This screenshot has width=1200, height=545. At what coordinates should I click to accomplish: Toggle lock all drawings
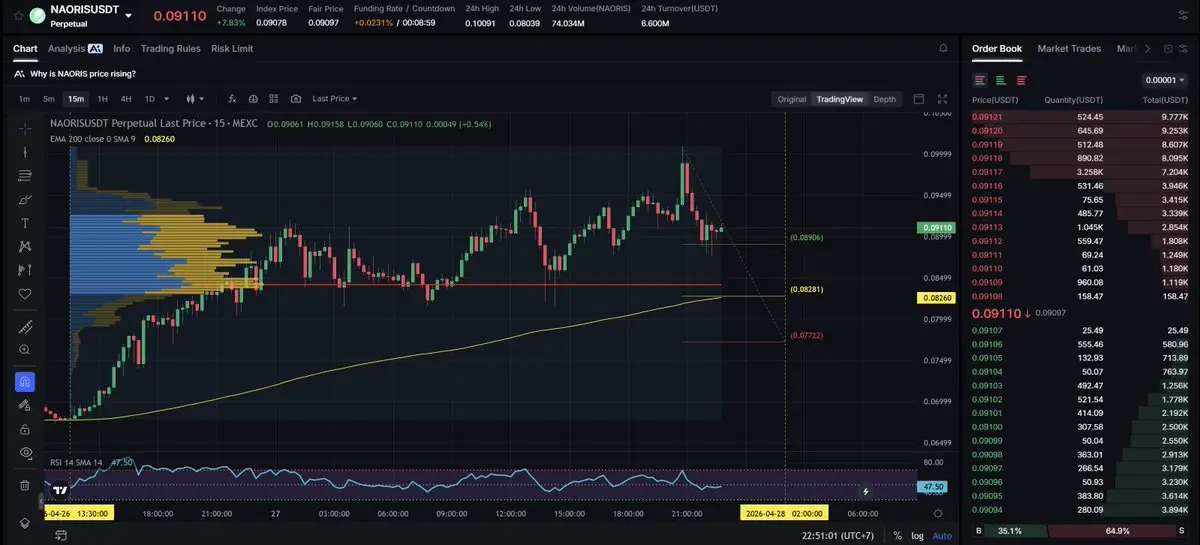(x=25, y=429)
